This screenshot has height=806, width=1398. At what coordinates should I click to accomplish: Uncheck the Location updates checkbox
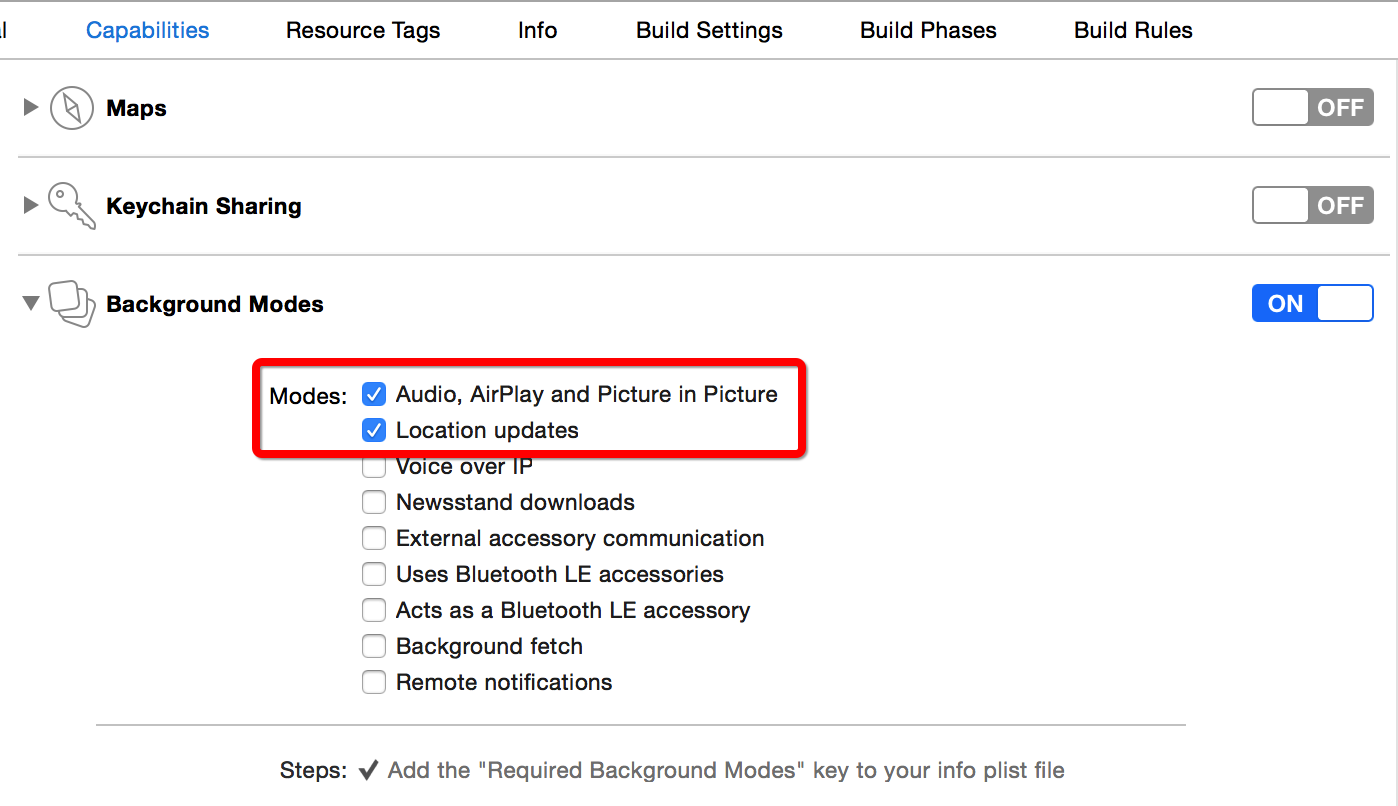(x=374, y=430)
